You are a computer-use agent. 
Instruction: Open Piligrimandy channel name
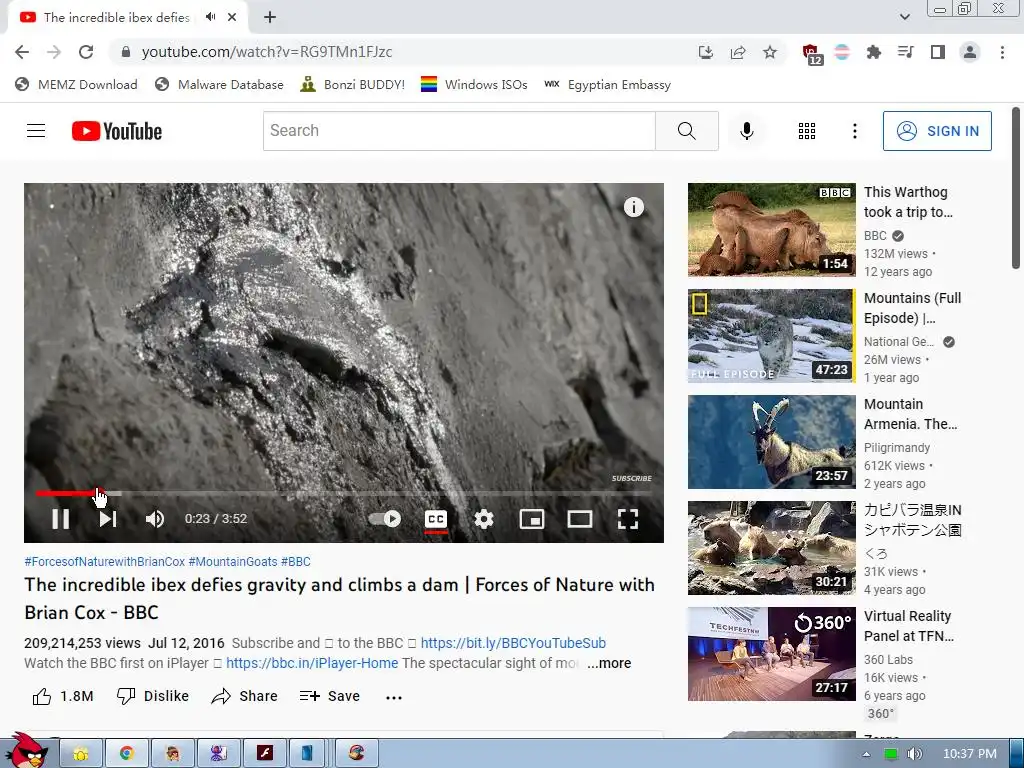coord(897,447)
